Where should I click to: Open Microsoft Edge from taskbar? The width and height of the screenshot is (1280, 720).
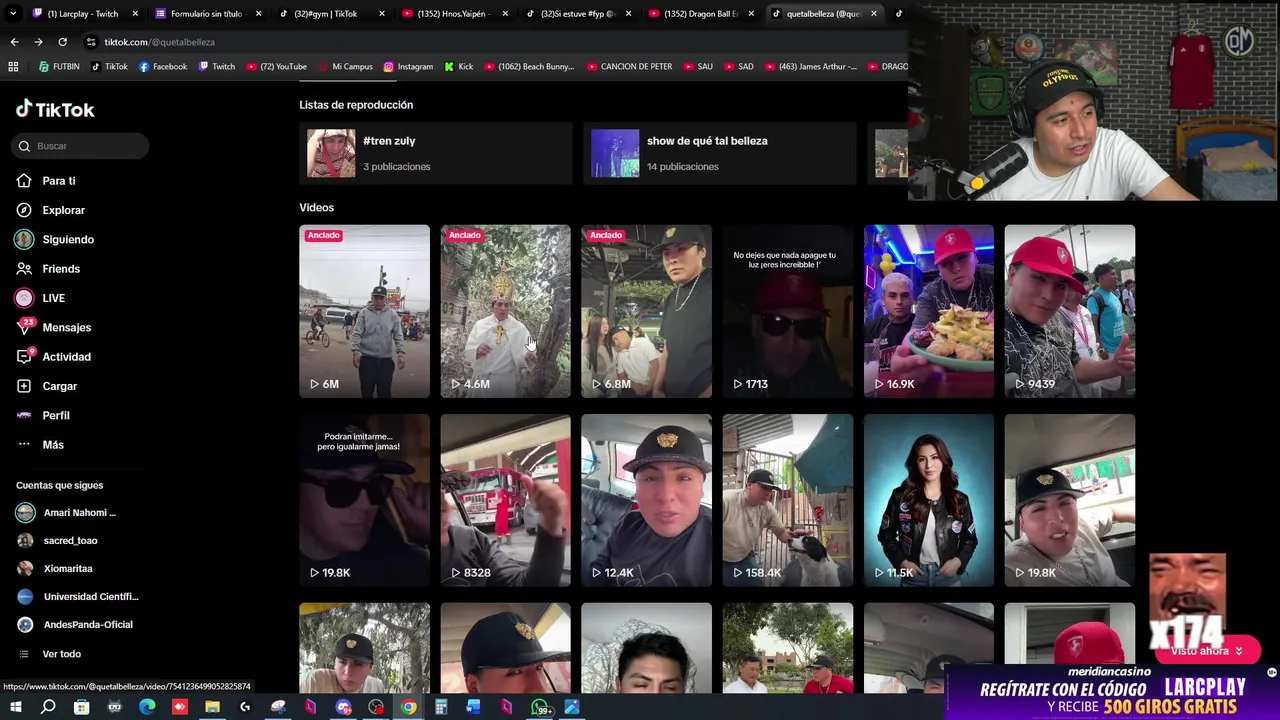coord(147,707)
